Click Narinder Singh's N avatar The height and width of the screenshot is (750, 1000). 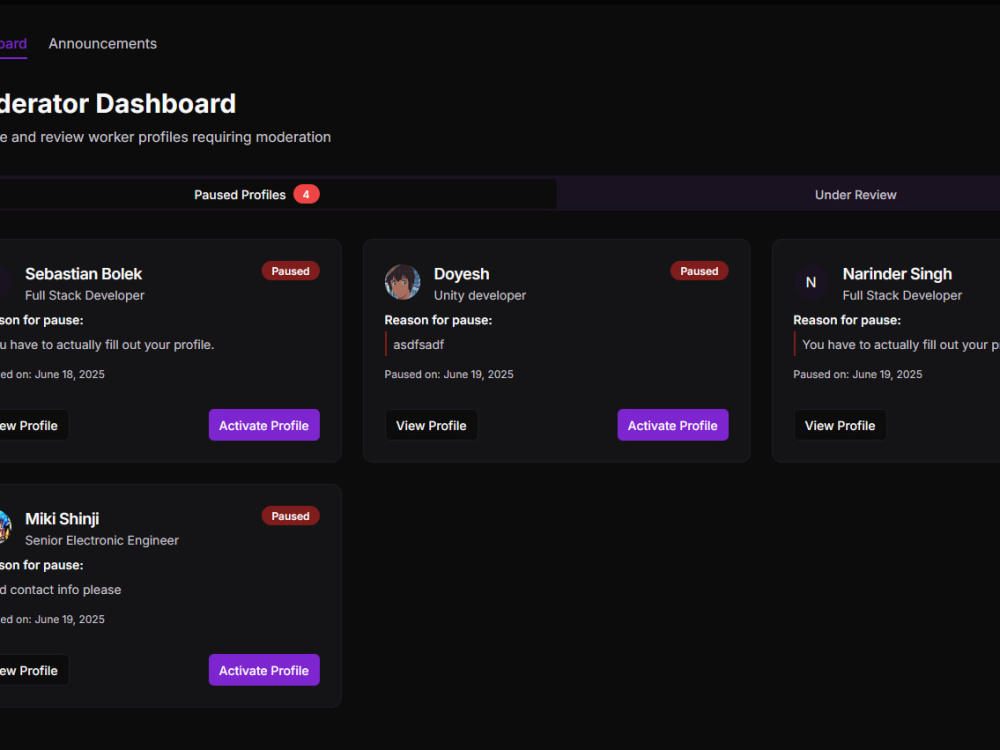point(811,282)
